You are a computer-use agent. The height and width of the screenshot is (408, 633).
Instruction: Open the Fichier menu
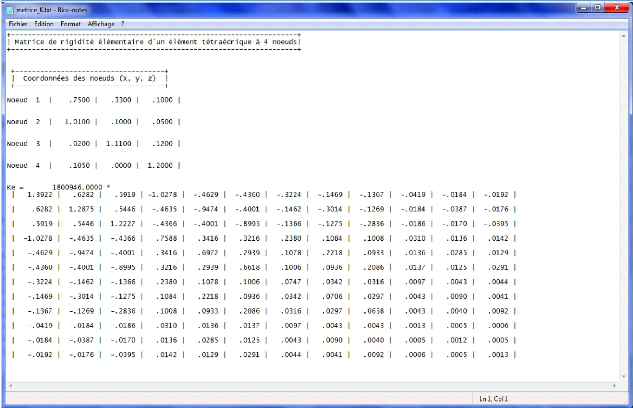point(17,22)
